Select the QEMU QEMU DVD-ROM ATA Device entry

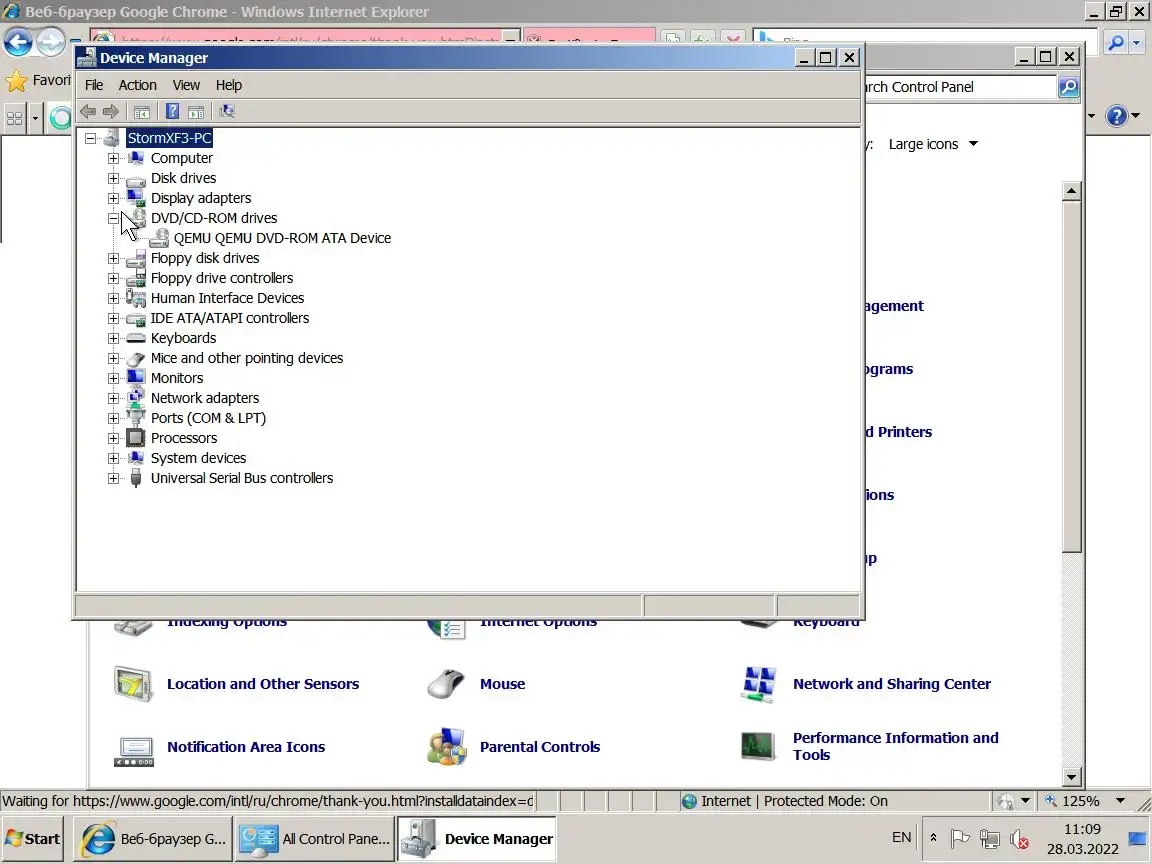(282, 238)
